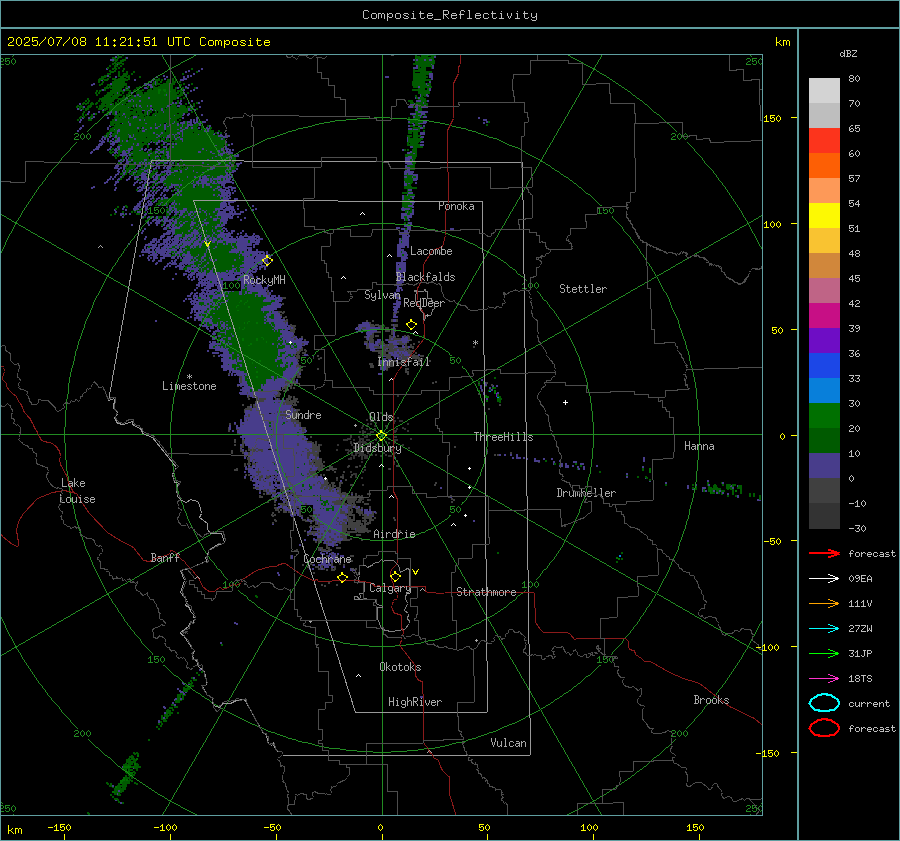
Task: Select the orange swatch between 60 and 57 dBZ
Action: [824, 166]
